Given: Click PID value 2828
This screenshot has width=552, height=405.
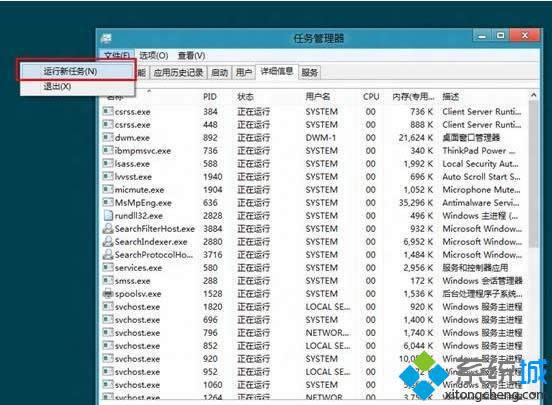Looking at the screenshot, I should tap(213, 216).
